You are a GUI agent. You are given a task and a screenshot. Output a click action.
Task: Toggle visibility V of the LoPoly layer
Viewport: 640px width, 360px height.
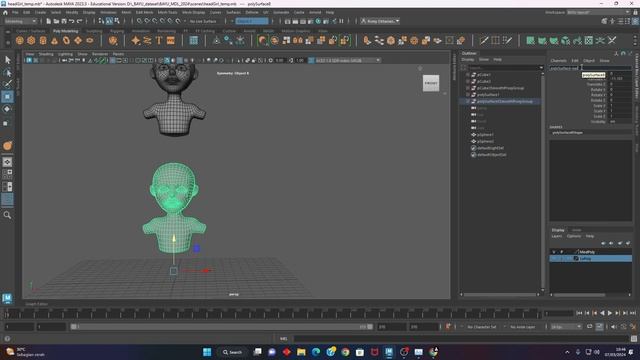point(554,258)
